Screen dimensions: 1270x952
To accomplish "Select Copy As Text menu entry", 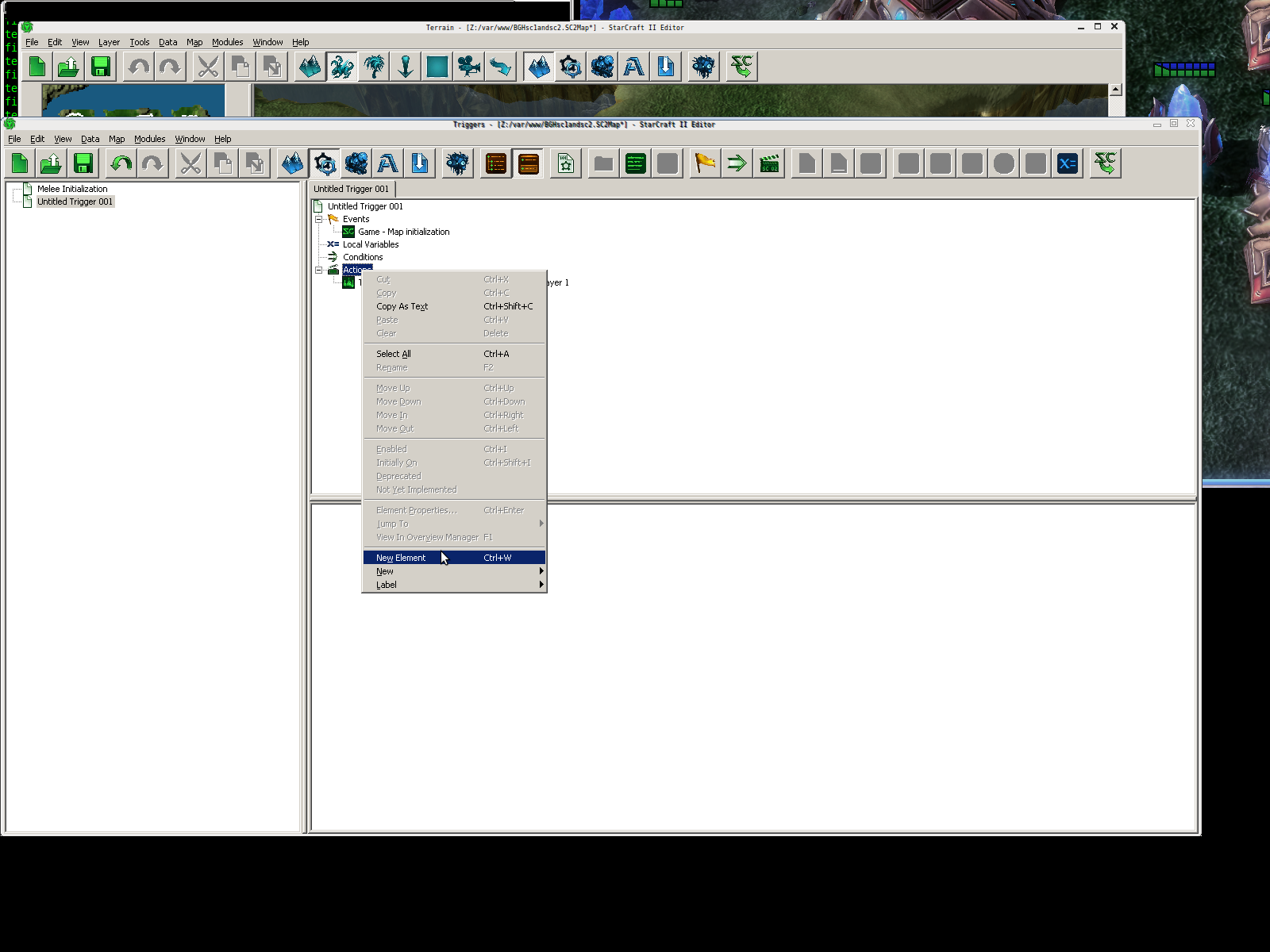I will (402, 306).
